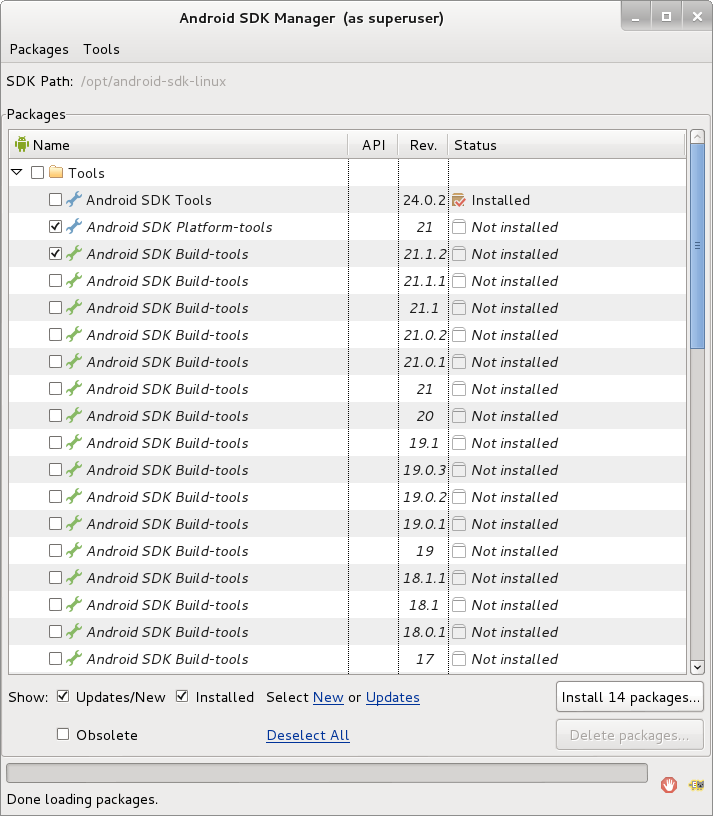
Task: Click Not installed icon for Build-tools 19.0.3
Action: coord(459,470)
